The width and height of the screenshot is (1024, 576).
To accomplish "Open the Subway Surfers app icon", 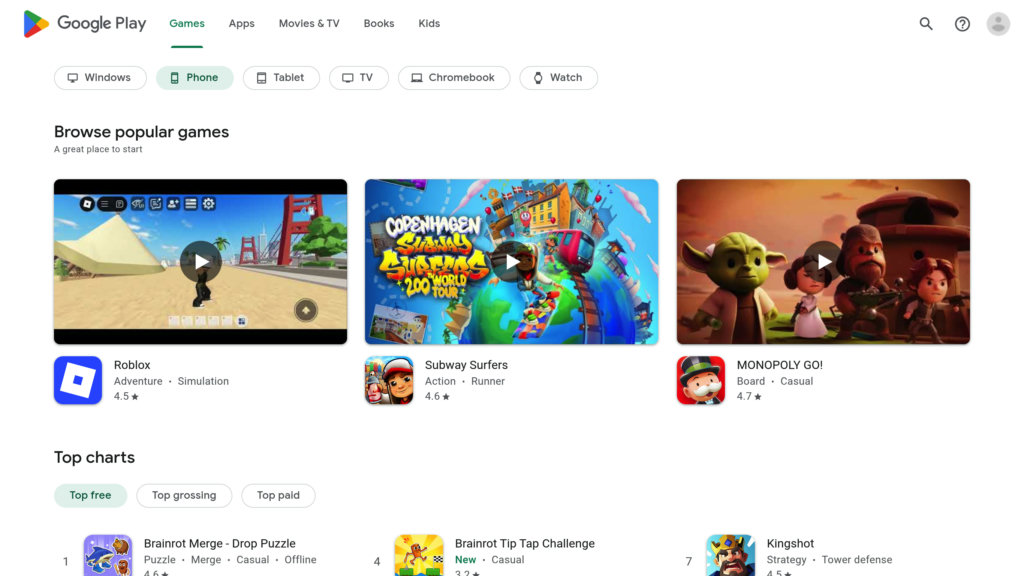I will tap(389, 380).
